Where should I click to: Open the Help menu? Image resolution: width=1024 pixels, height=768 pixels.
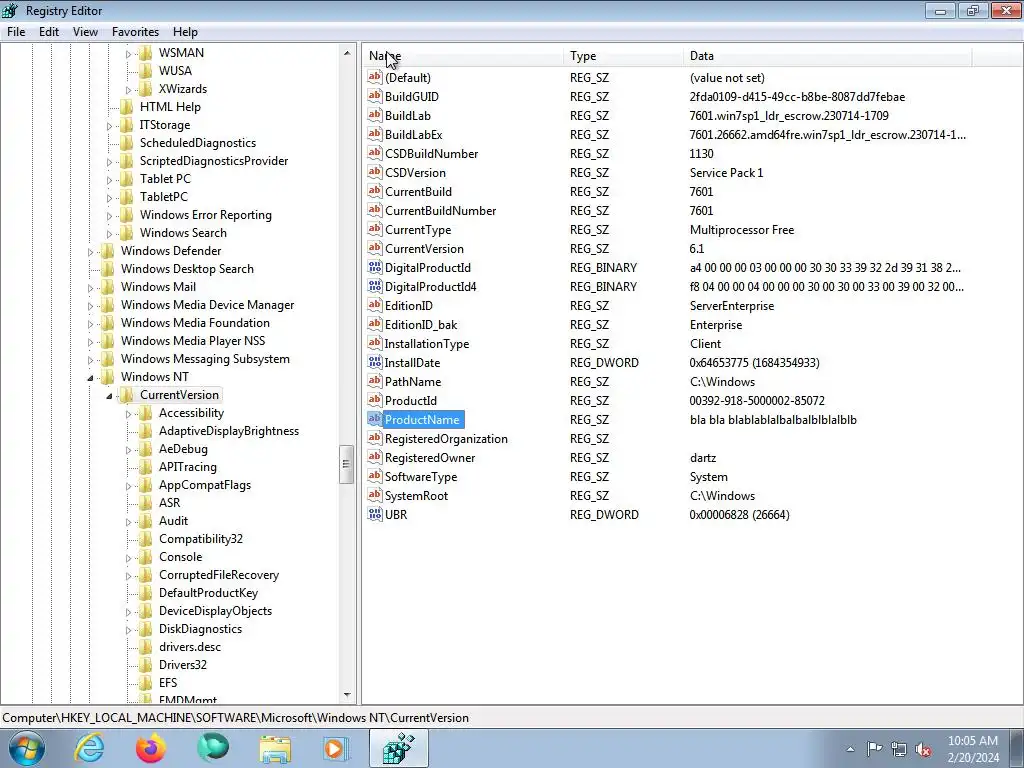coord(185,31)
